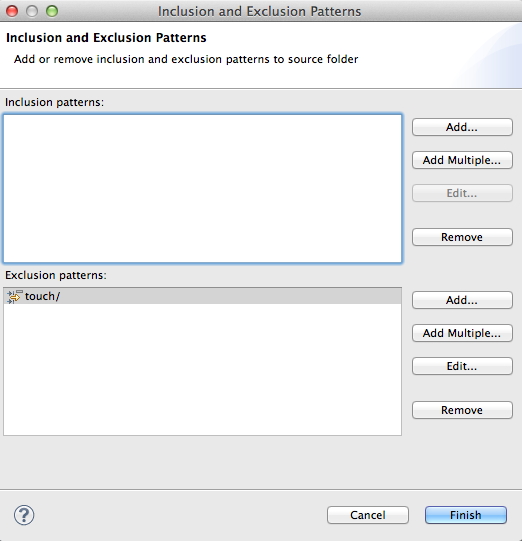Open Add Multiple for inclusion patterns

coord(462,160)
